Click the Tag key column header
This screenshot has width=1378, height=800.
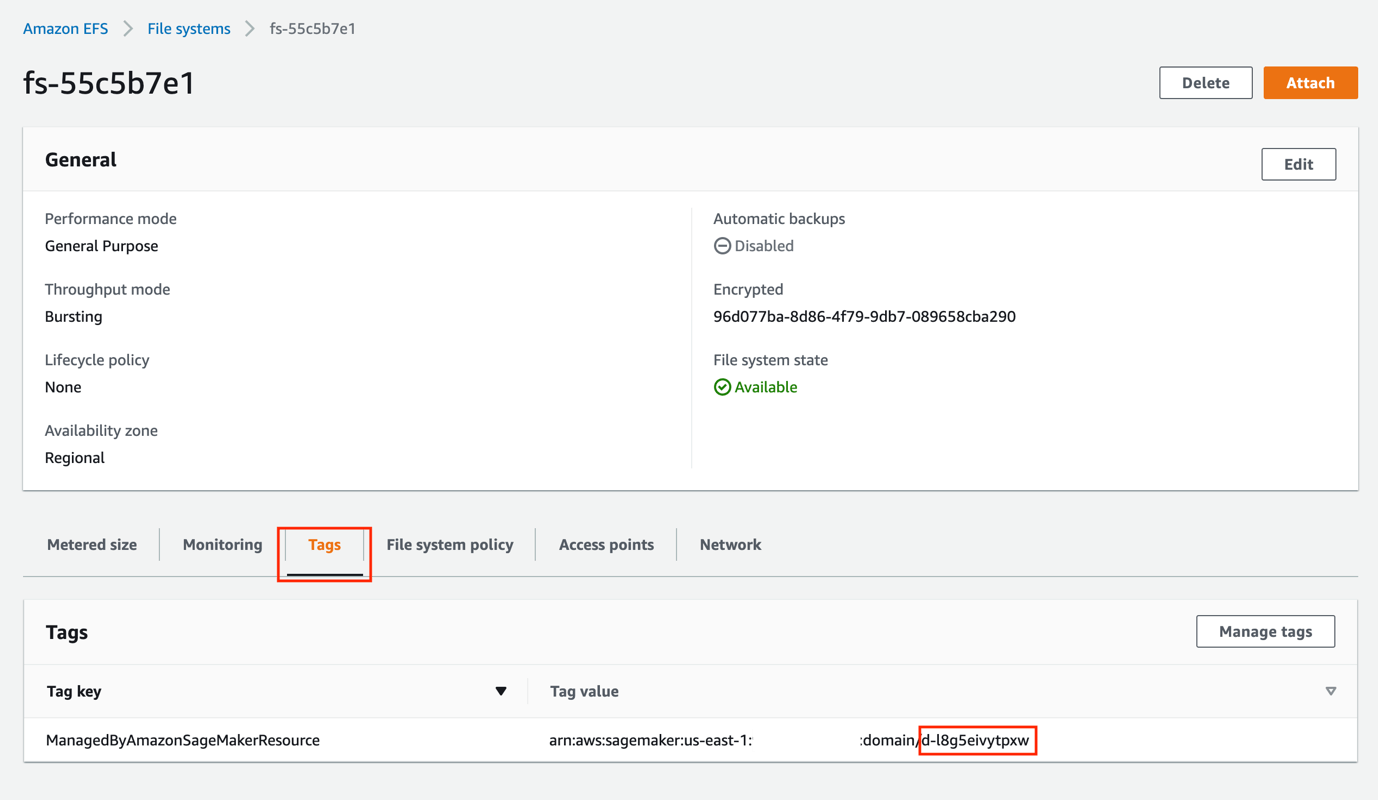[74, 691]
